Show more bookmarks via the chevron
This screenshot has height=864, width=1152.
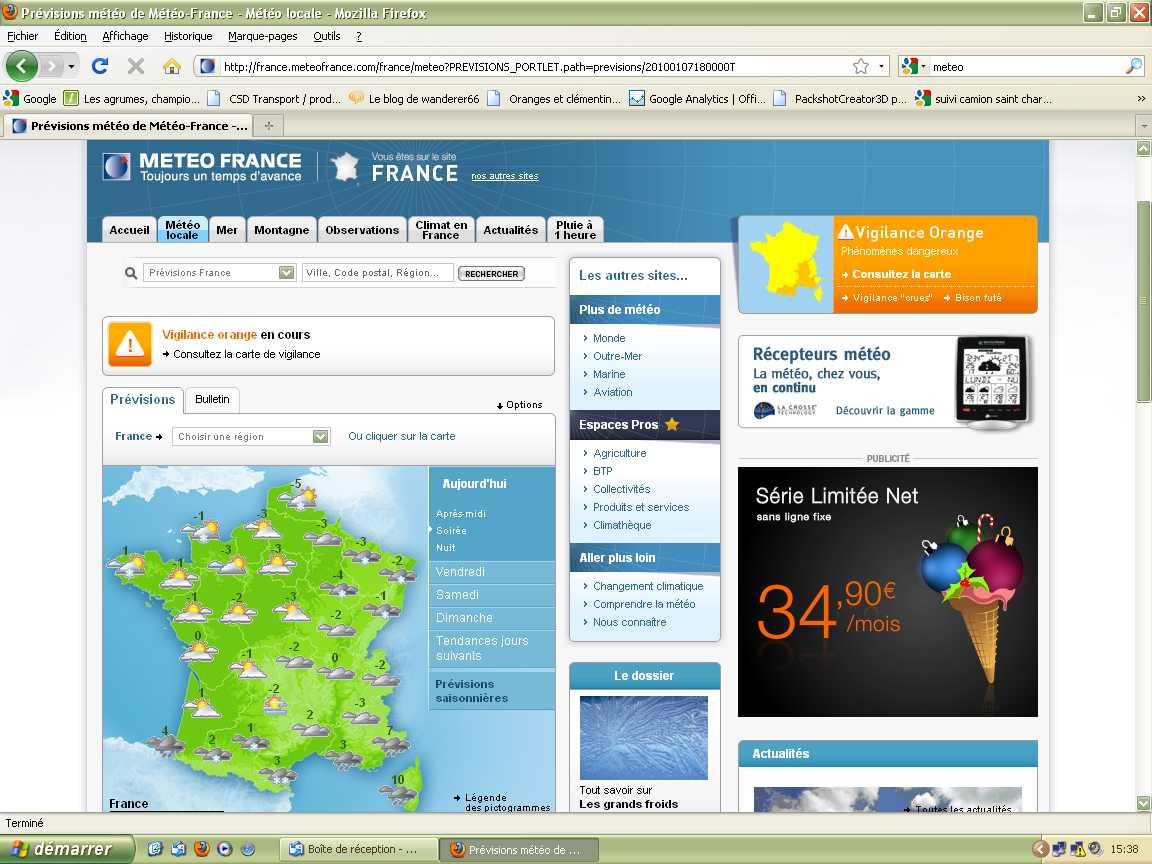click(x=1140, y=98)
